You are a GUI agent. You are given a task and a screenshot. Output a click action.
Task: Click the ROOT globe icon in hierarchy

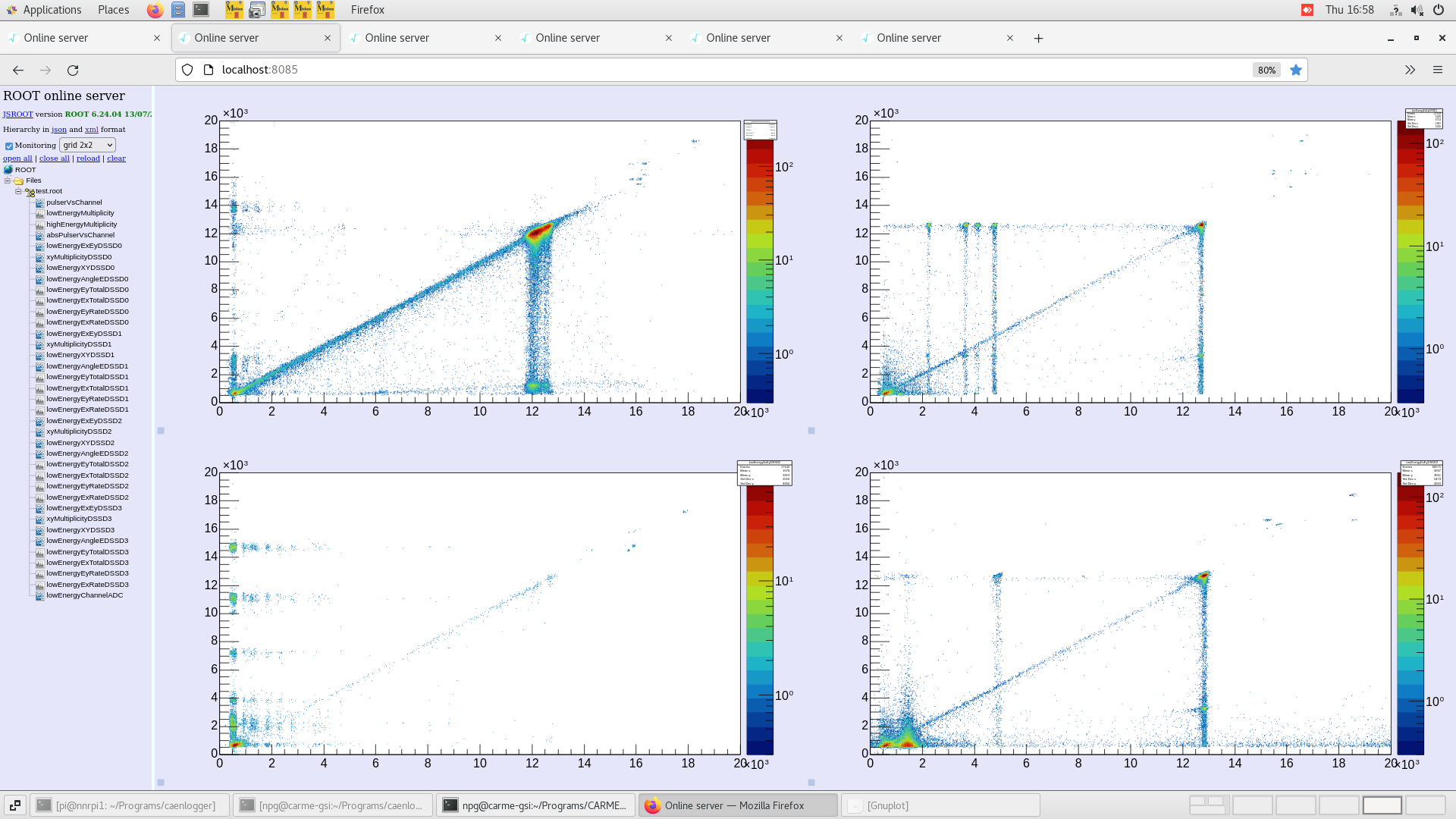(x=8, y=169)
